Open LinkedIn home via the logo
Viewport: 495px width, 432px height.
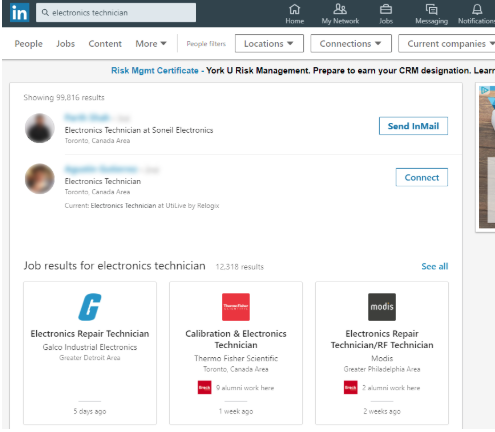click(x=19, y=13)
